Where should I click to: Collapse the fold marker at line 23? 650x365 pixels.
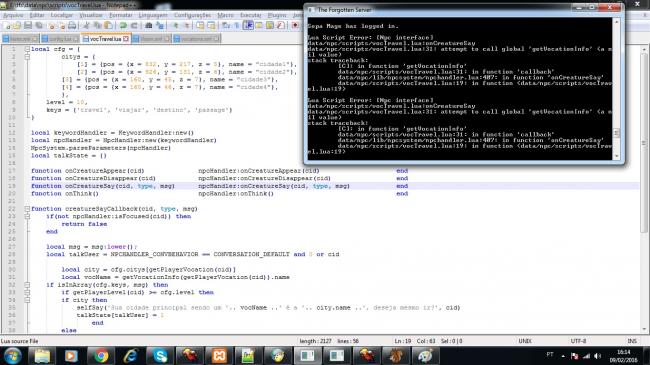27,216
